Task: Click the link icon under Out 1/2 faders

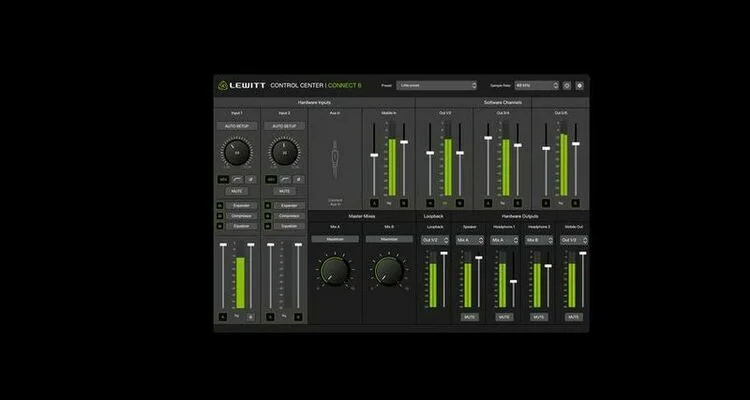Action: coord(445,203)
